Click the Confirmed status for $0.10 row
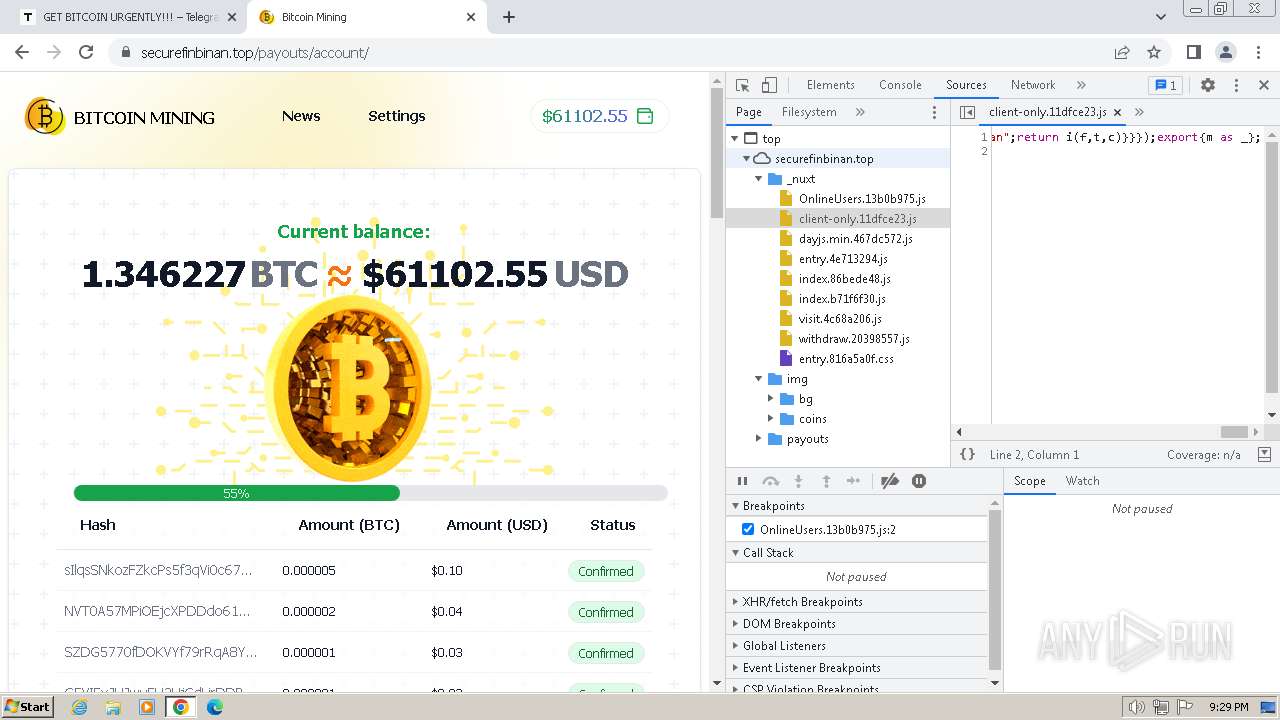 click(606, 571)
